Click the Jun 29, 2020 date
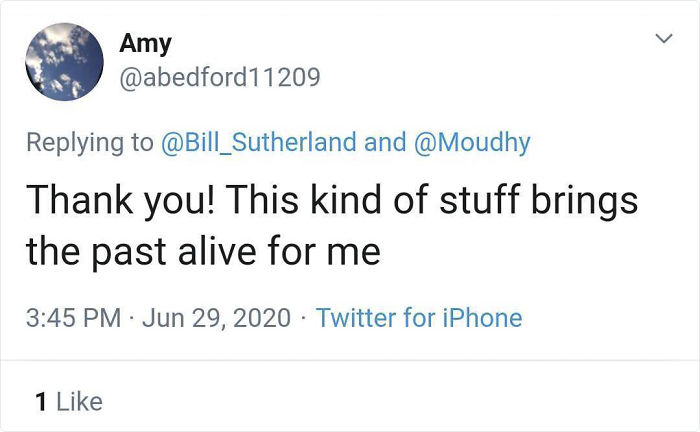 coord(218,318)
